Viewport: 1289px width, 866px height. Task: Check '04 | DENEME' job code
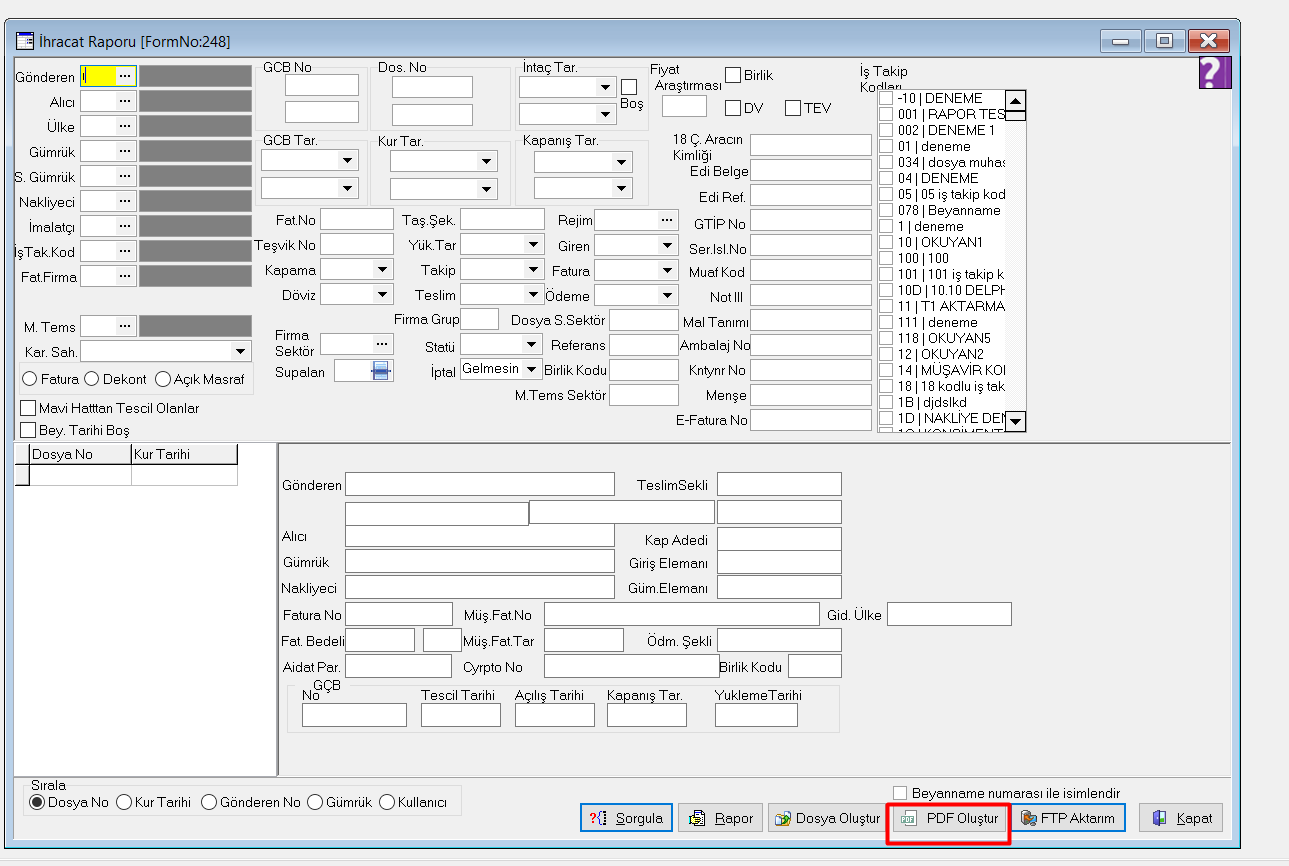(885, 178)
